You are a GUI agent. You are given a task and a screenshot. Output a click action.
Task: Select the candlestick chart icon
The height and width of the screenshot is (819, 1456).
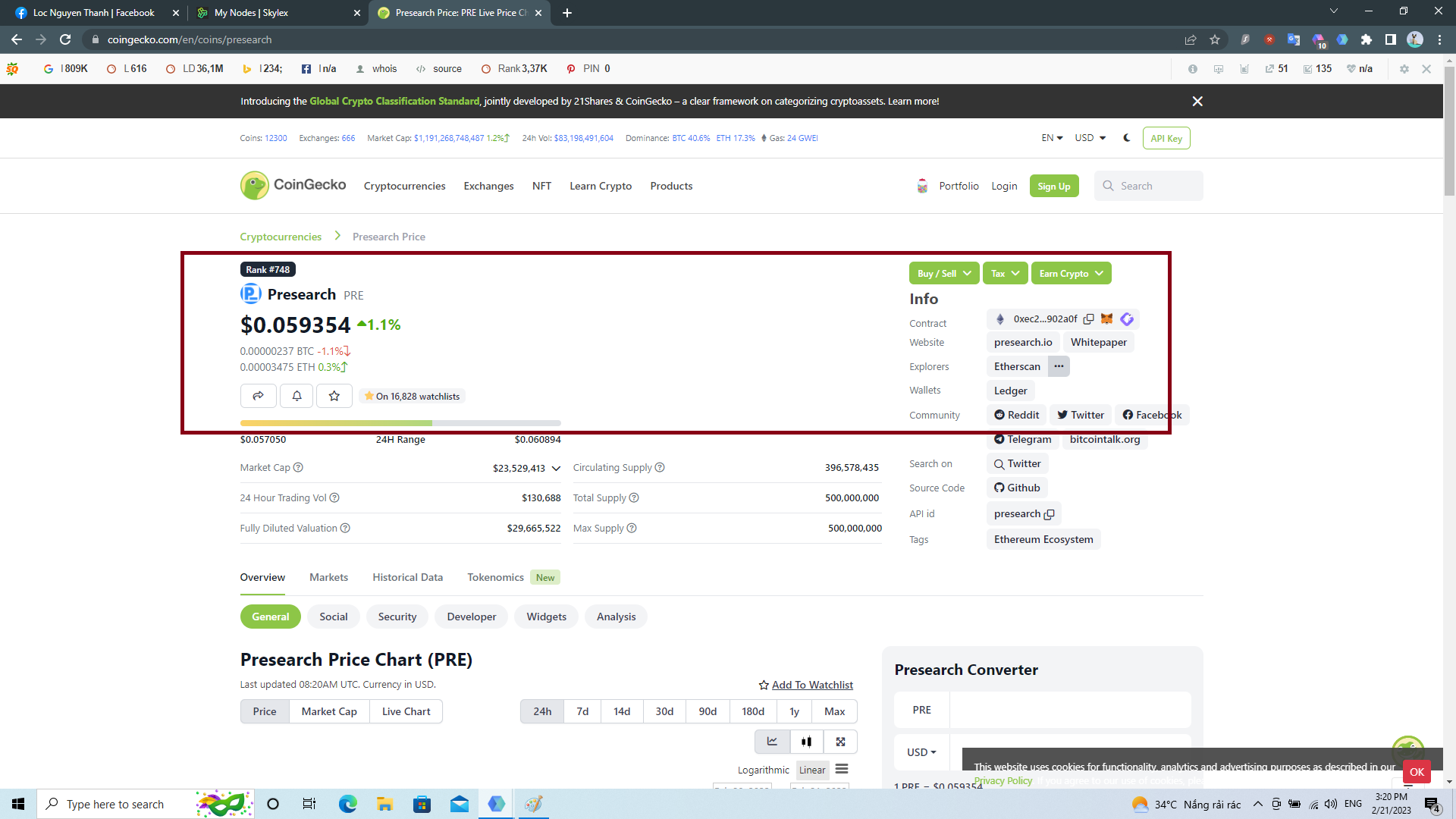[806, 742]
